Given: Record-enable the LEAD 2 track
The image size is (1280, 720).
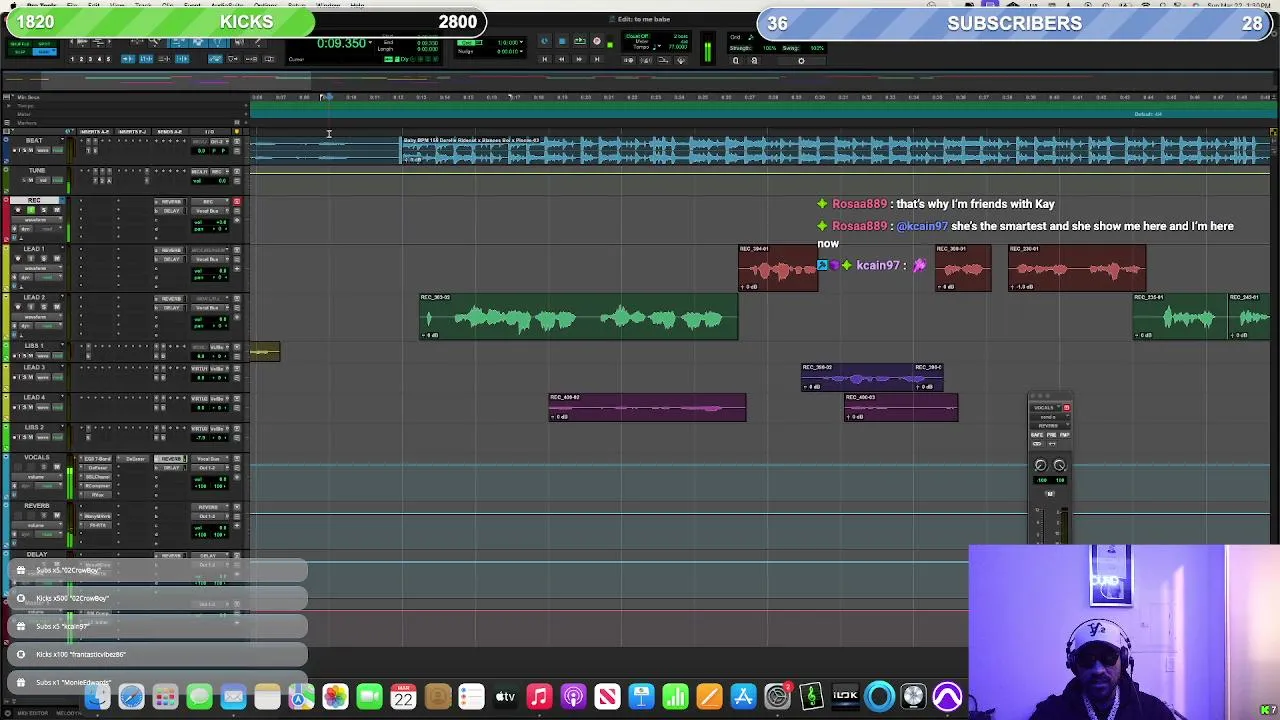Looking at the screenshot, I should pos(18,307).
